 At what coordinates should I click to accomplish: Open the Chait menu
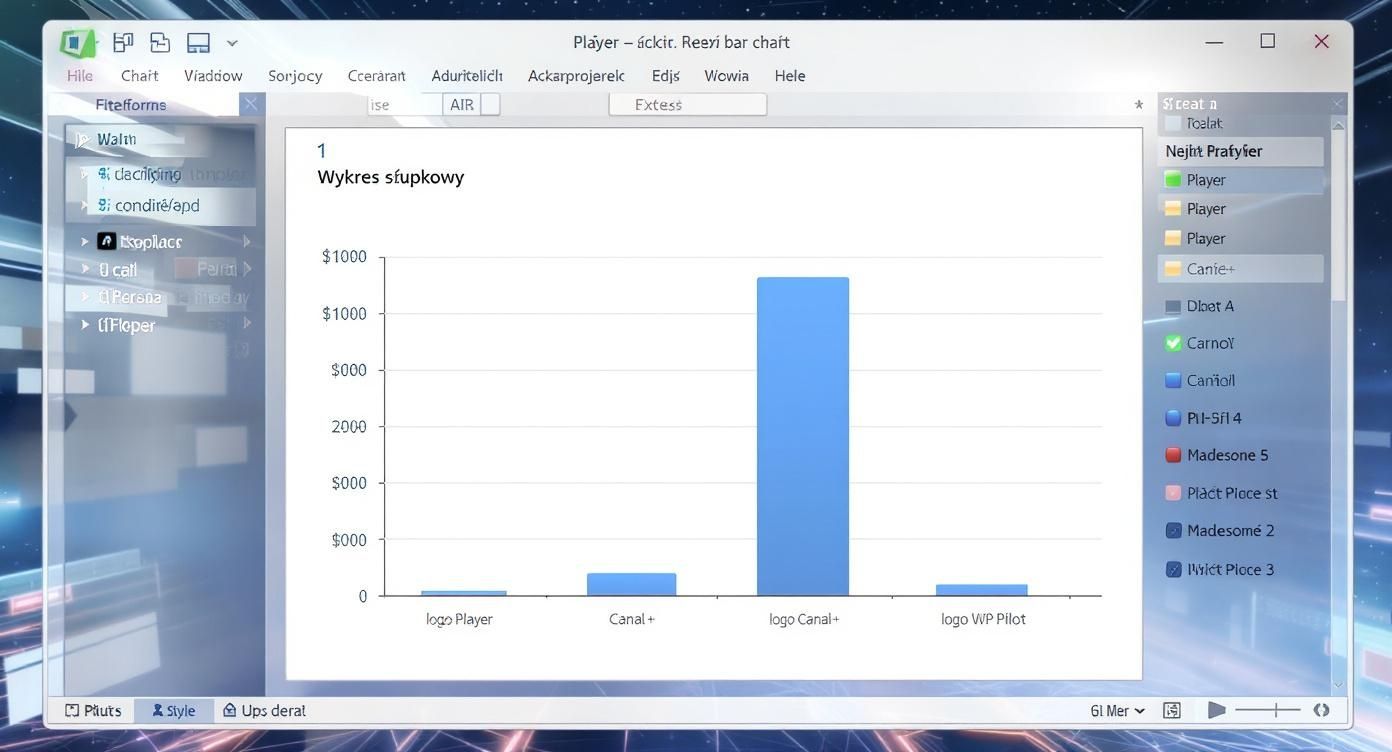click(x=139, y=76)
